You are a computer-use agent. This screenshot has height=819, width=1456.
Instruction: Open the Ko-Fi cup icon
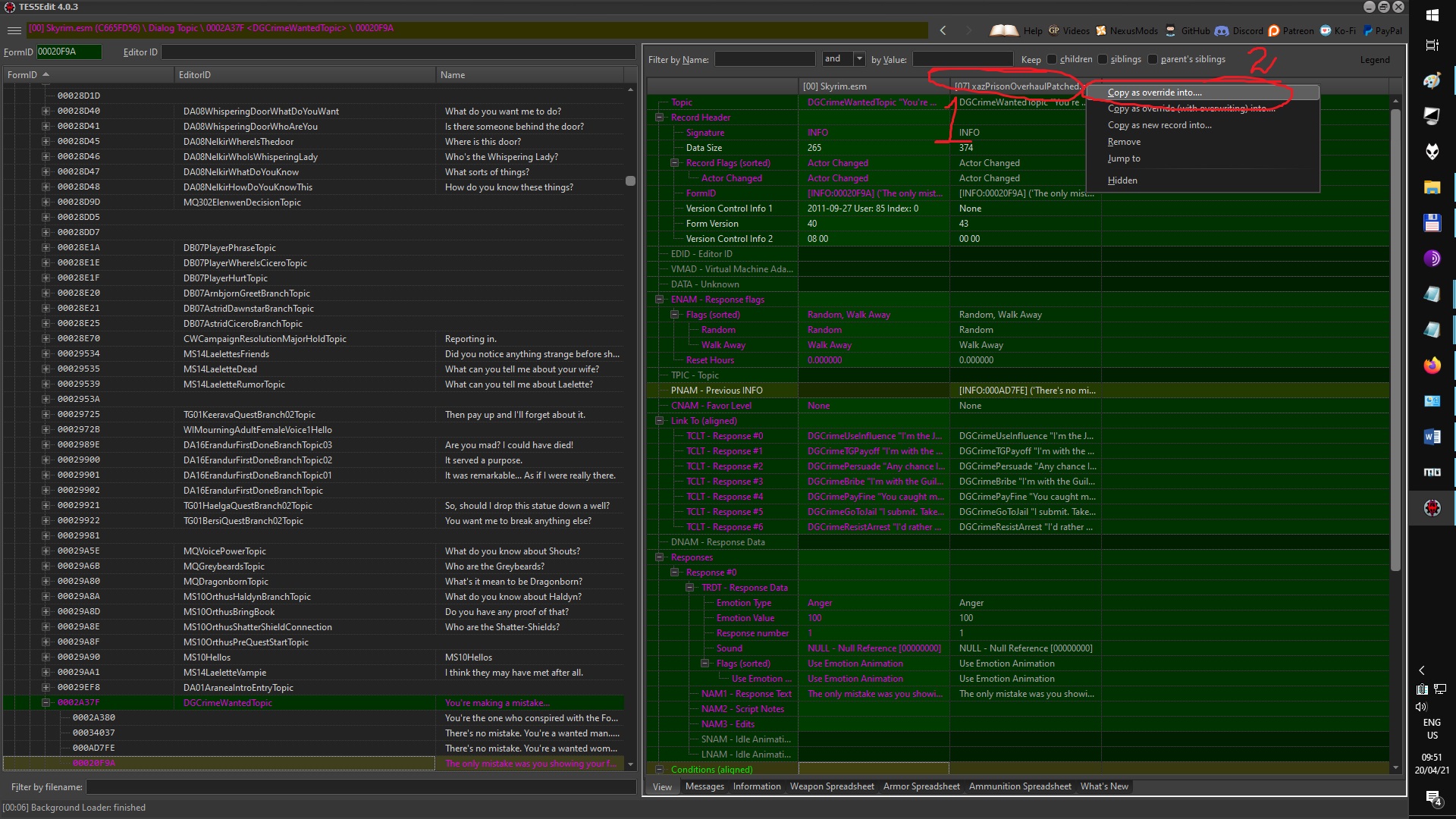[1325, 30]
